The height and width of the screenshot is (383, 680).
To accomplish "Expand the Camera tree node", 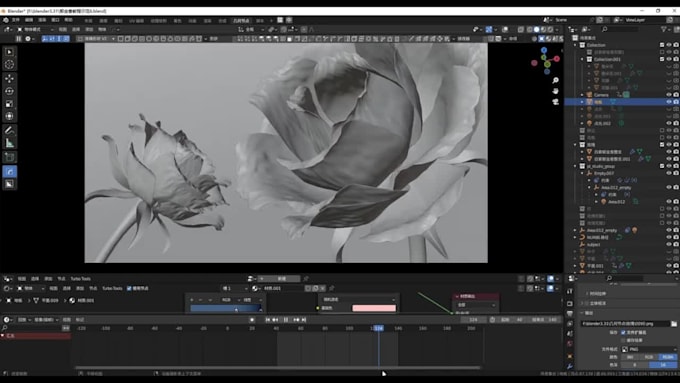I will 582,95.
